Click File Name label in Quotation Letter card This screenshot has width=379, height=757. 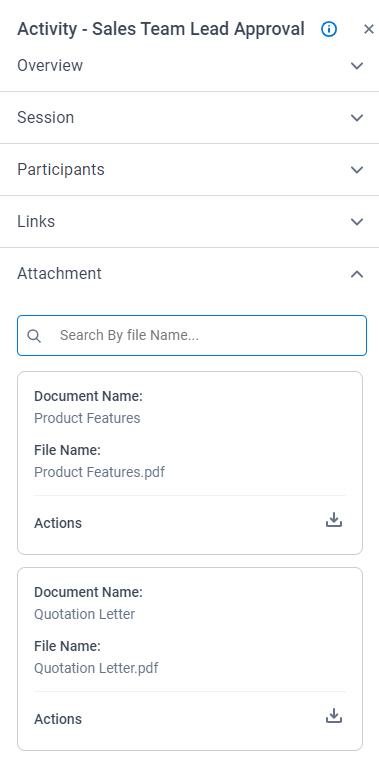(x=67, y=646)
